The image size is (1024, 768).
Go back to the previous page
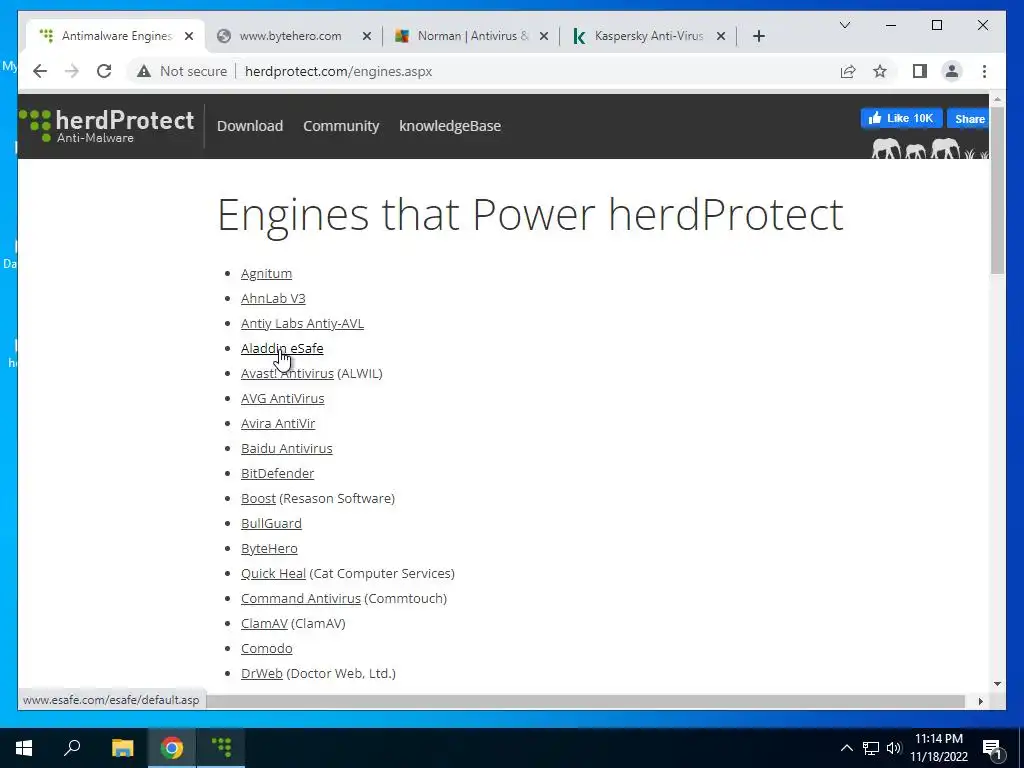pos(40,71)
